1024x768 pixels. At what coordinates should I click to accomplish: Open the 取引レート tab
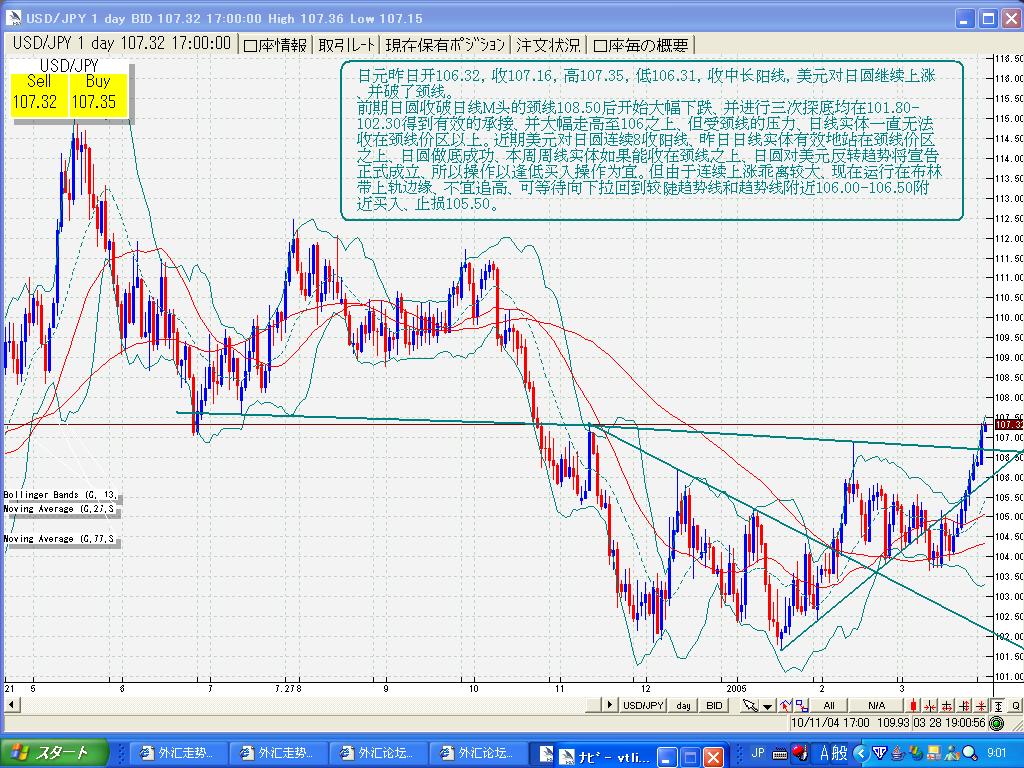[x=347, y=45]
